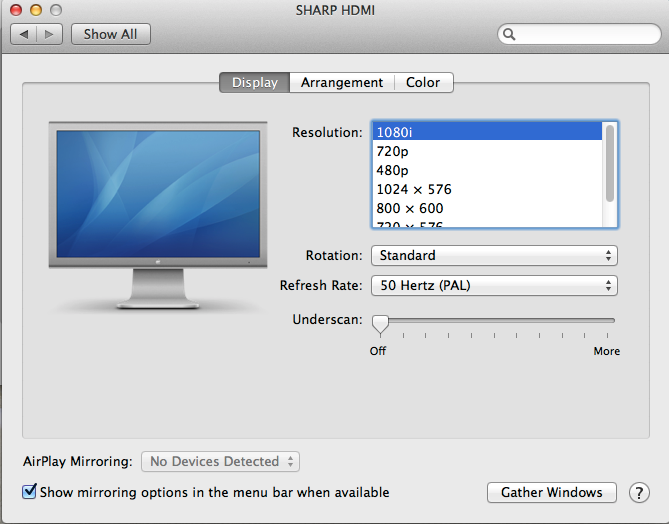Select 720p in the resolution list
Viewport: 669px width, 524px height.
pyautogui.click(x=392, y=151)
